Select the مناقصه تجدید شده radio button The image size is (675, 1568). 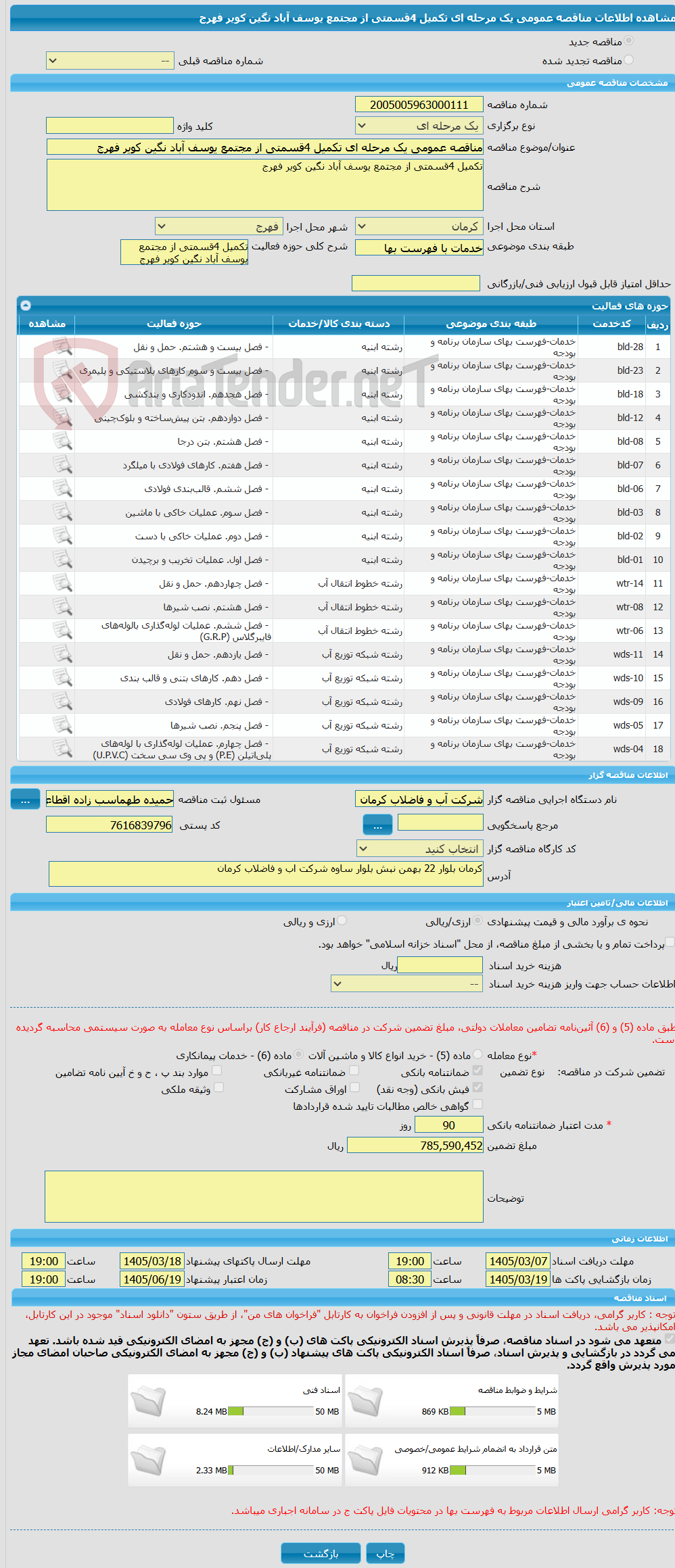629,60
